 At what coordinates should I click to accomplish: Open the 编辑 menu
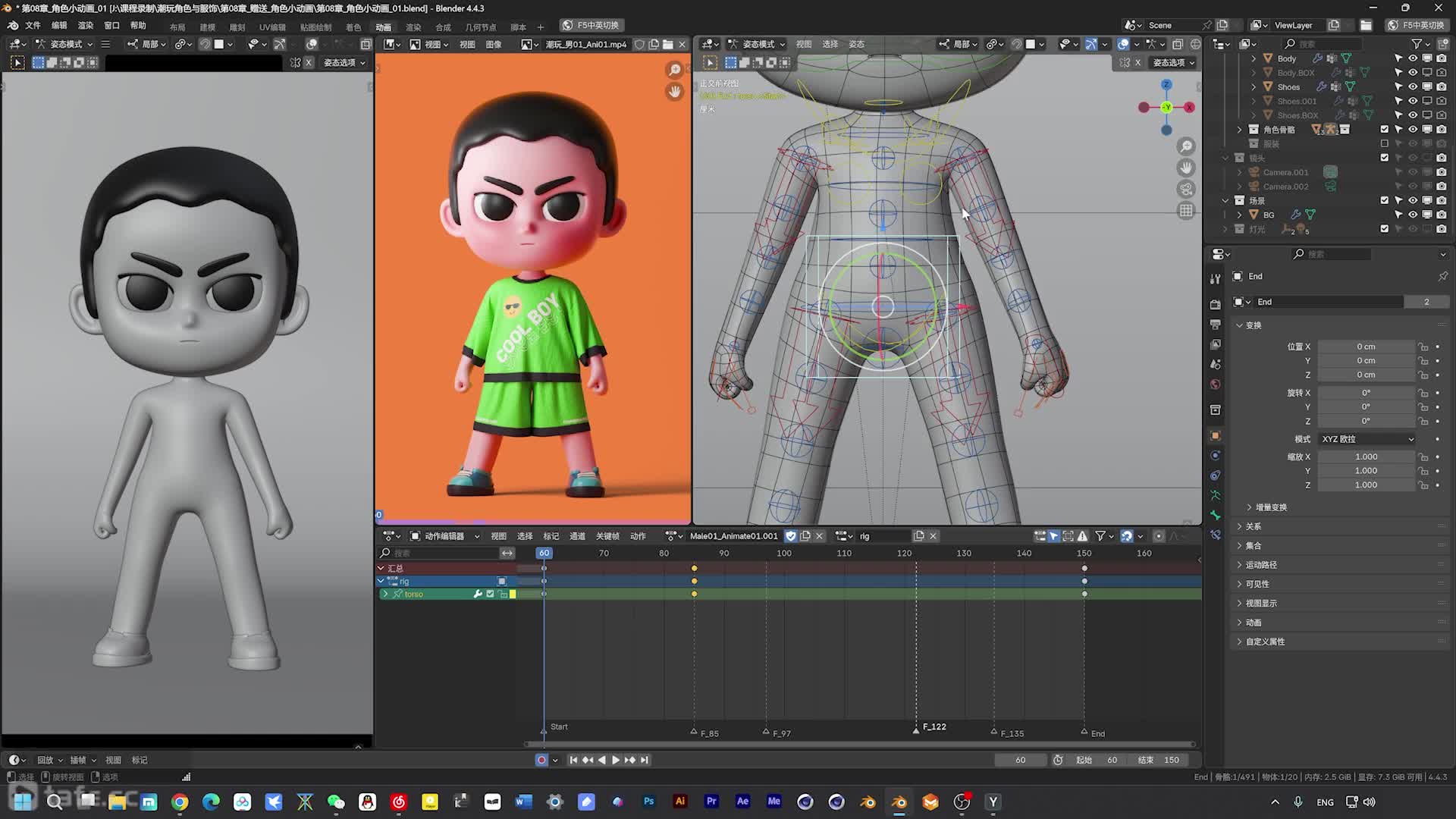[59, 25]
